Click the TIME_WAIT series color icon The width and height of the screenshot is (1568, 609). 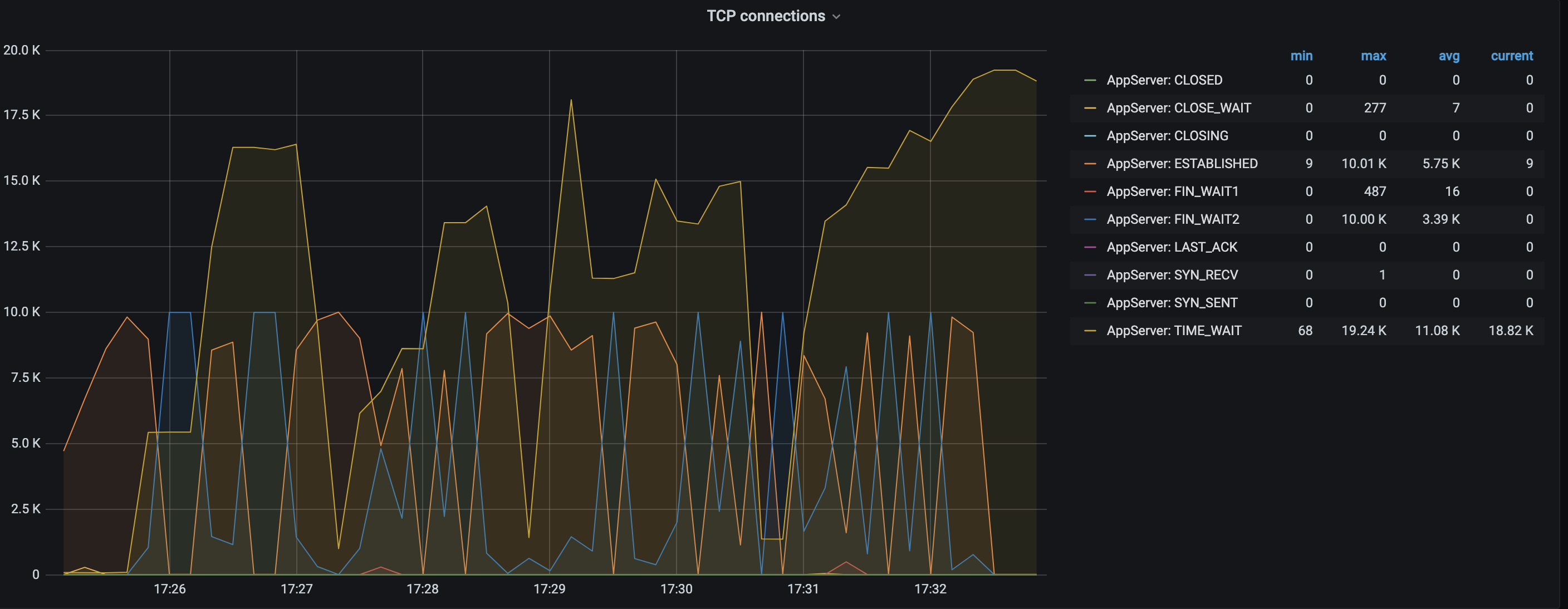(x=1090, y=331)
